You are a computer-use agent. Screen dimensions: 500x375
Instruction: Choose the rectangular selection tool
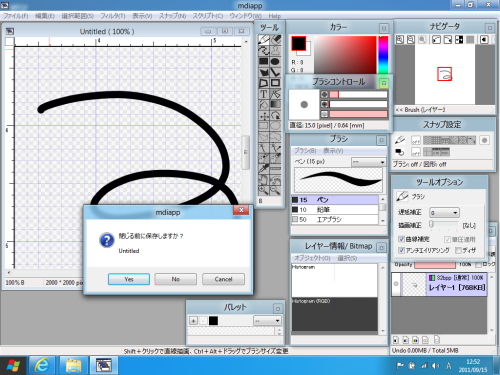point(264,126)
